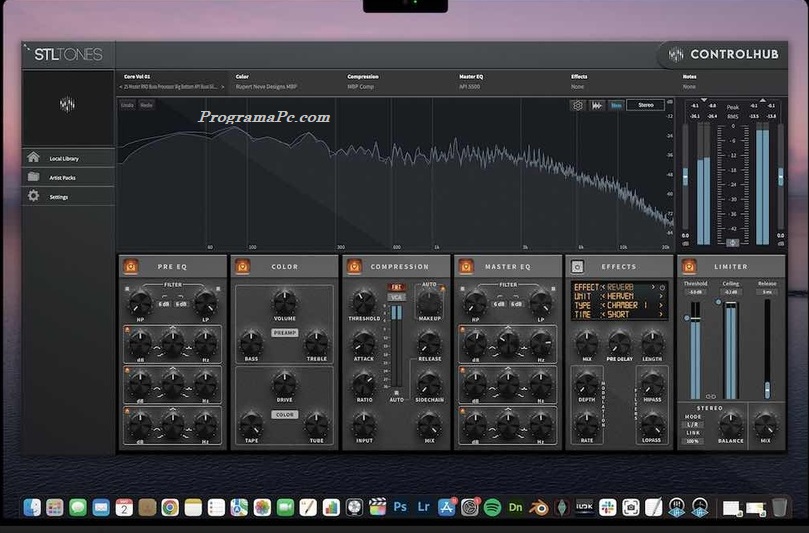Image resolution: width=809 pixels, height=533 pixels.
Task: Click the compressor Sidechain knob
Action: (x=429, y=384)
